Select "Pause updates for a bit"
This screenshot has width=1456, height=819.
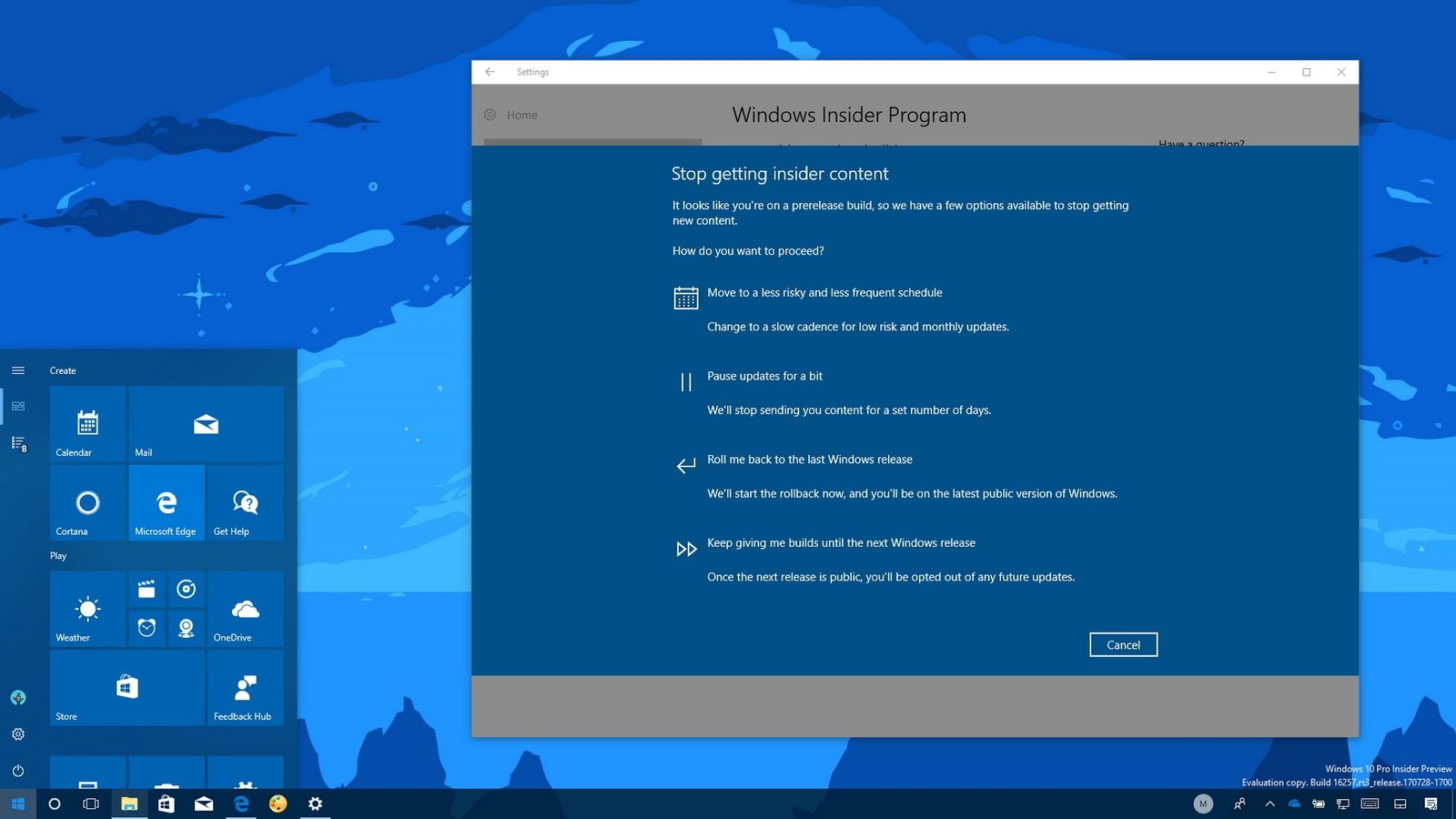coord(764,376)
